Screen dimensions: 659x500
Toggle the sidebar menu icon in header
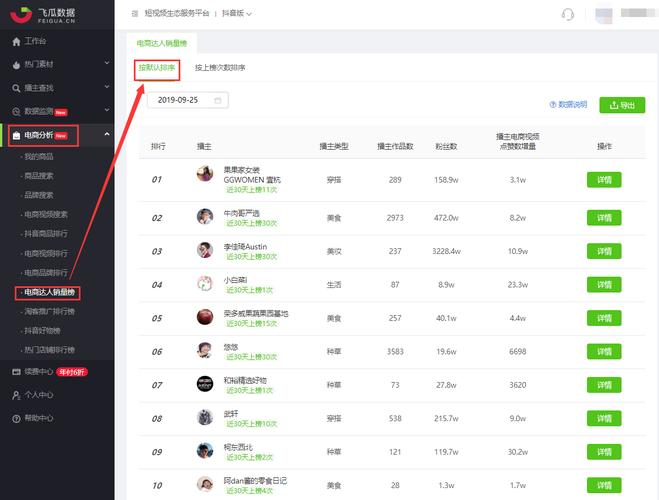(x=134, y=14)
